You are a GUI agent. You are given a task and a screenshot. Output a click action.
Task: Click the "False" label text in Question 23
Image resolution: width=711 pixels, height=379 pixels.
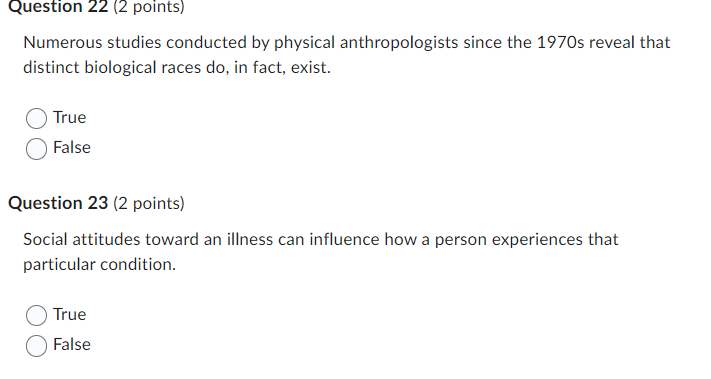coord(72,344)
